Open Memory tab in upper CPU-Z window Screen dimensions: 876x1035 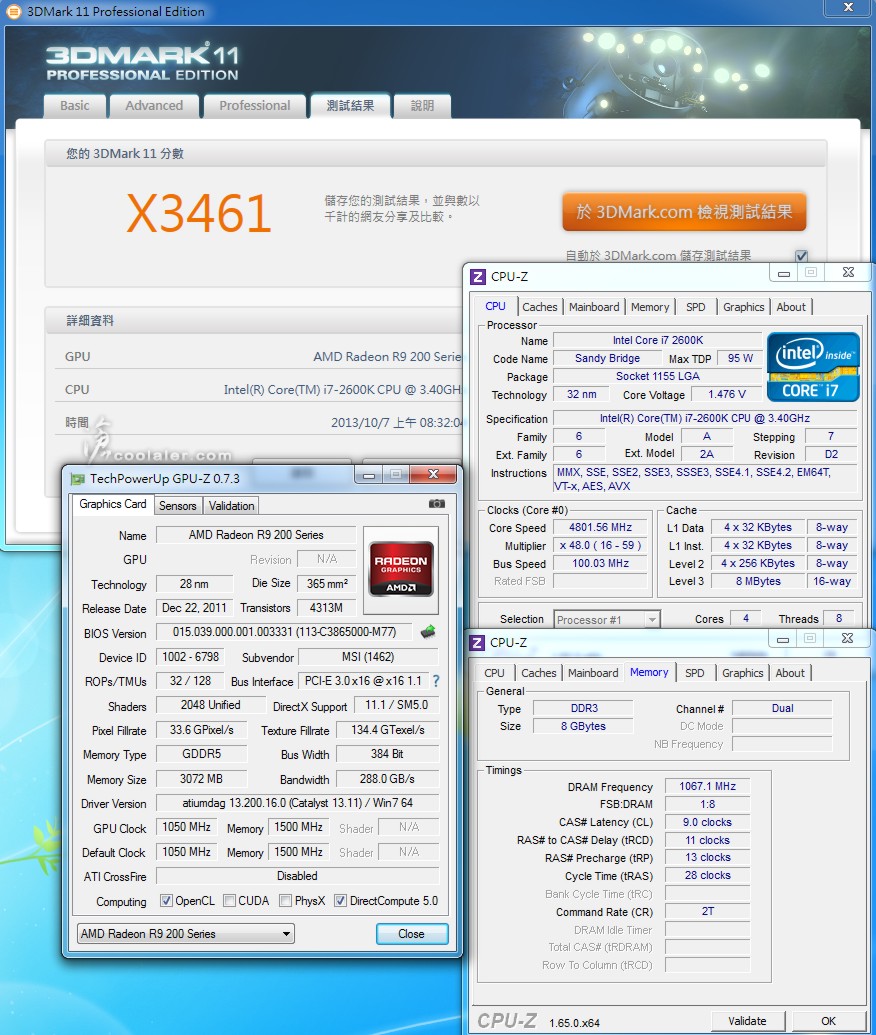650,307
